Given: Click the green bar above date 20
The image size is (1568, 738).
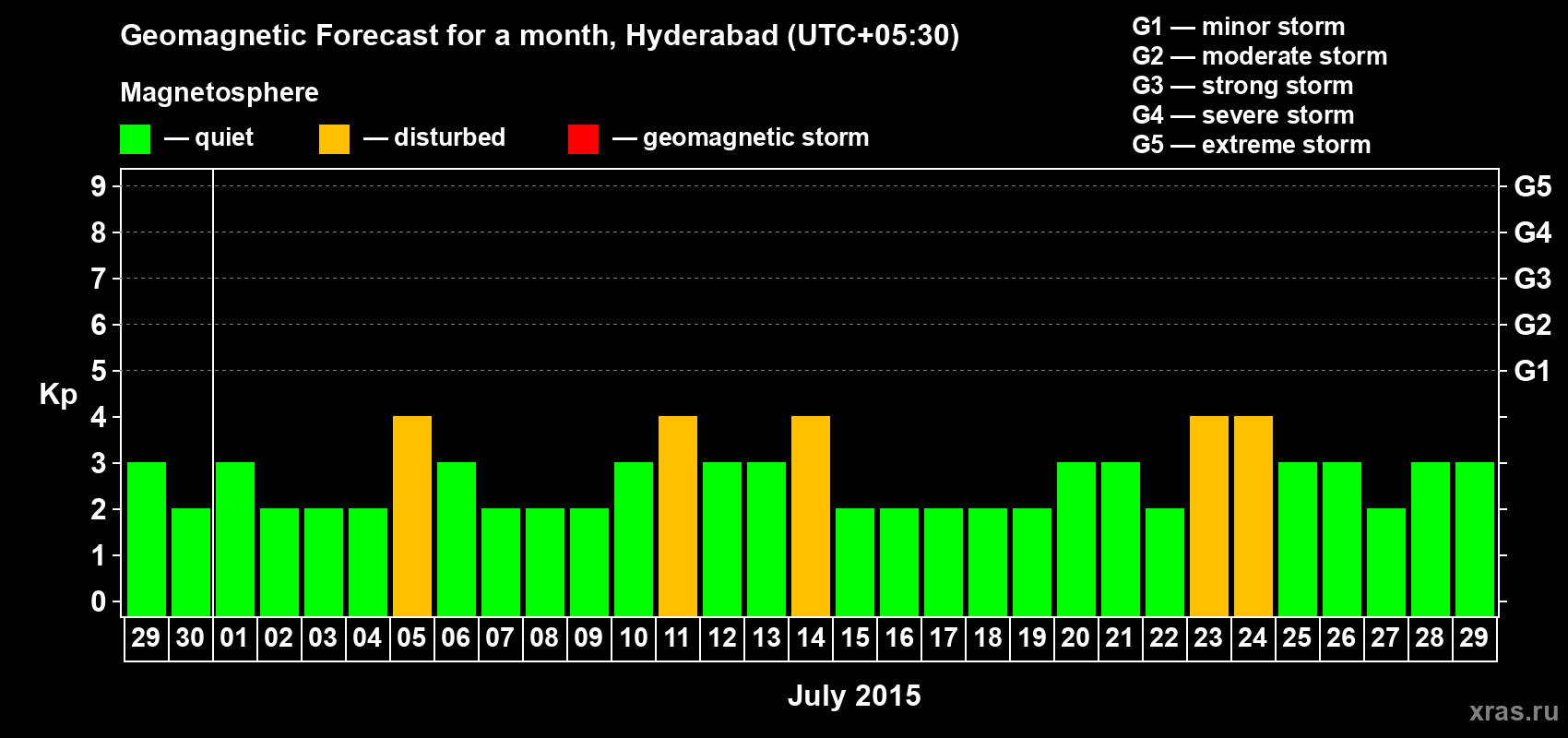Looking at the screenshot, I should pos(1076,539).
